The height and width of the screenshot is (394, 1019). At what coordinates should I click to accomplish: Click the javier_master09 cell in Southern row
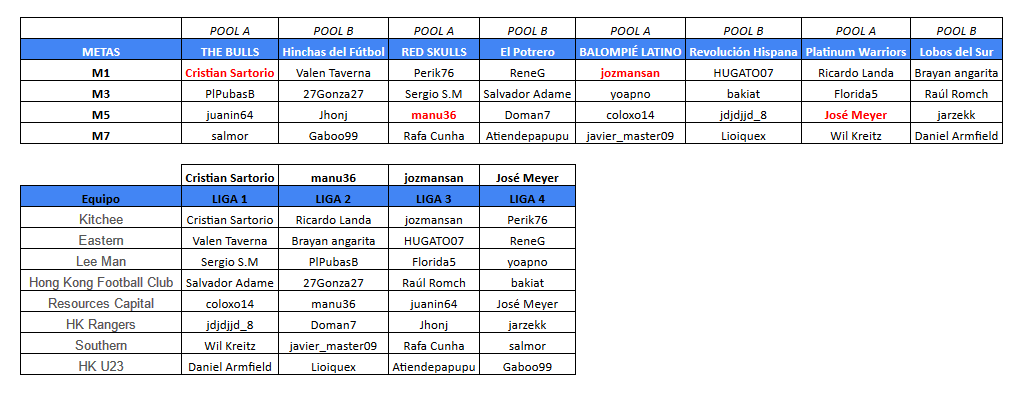point(333,346)
